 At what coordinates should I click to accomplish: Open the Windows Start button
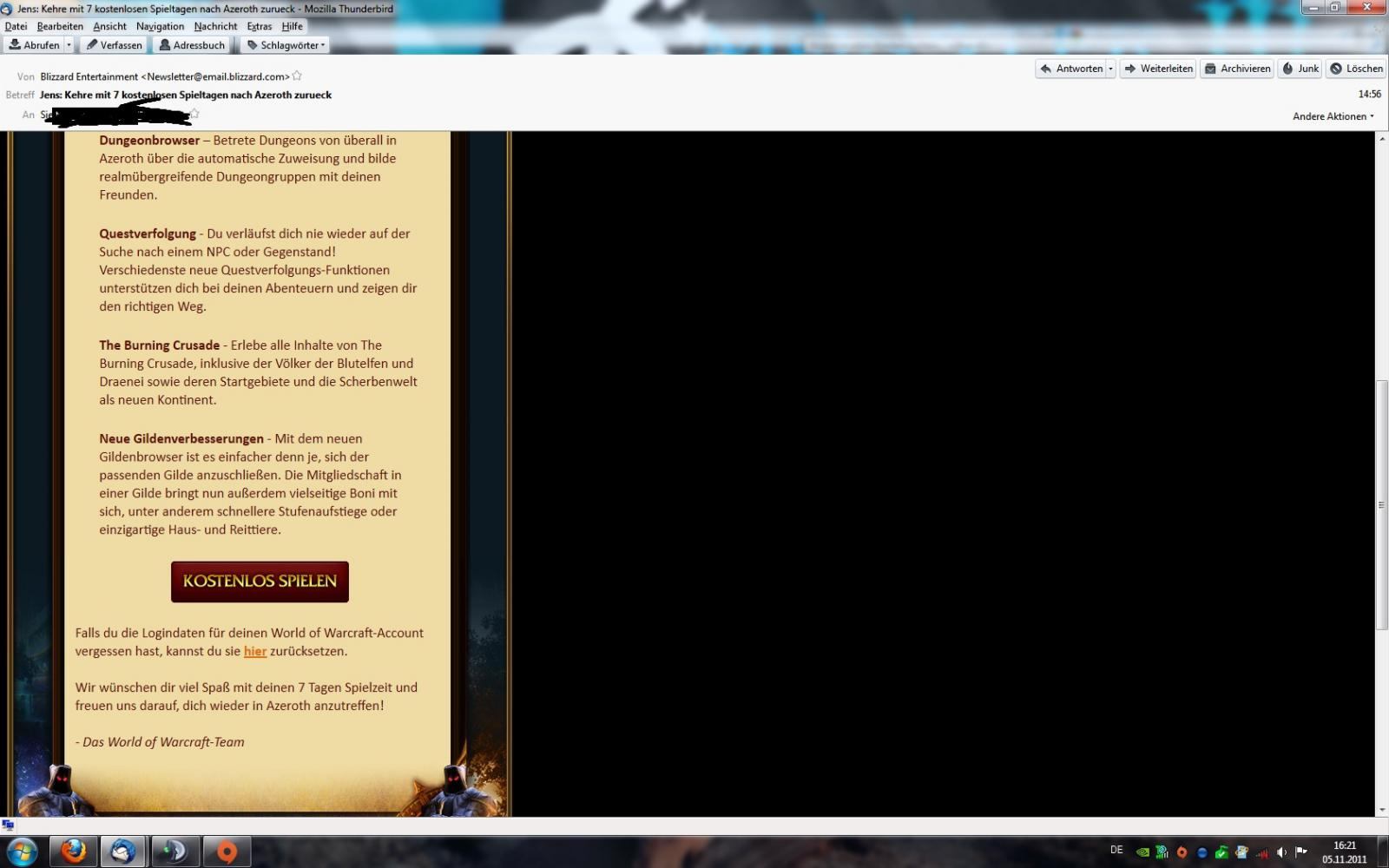click(x=23, y=852)
